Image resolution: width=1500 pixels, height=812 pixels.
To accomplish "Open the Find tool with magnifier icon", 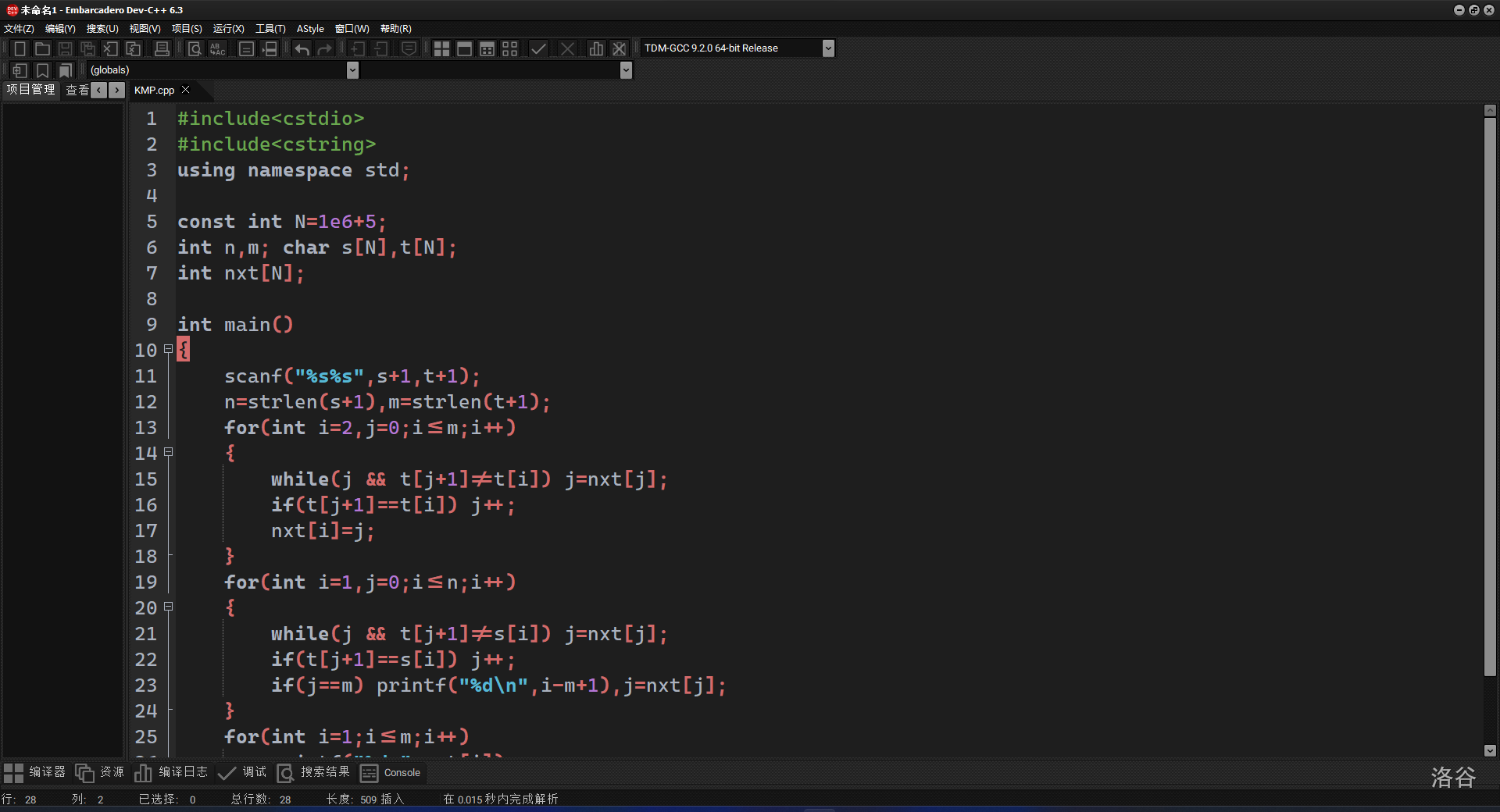I will tap(195, 48).
